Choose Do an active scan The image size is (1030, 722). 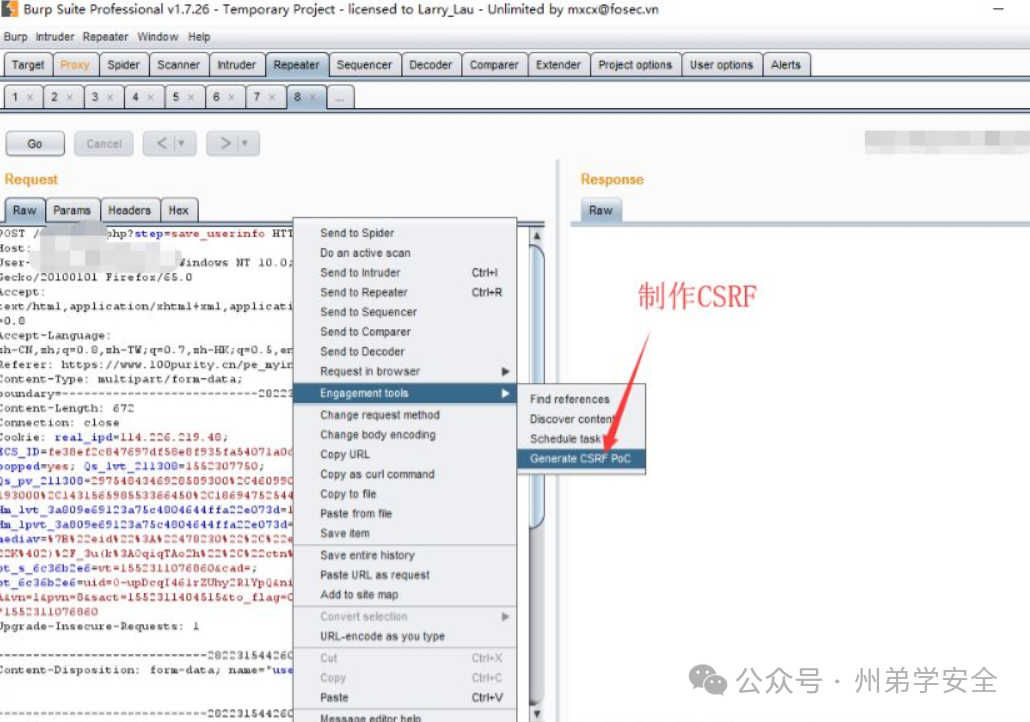[x=405, y=253]
